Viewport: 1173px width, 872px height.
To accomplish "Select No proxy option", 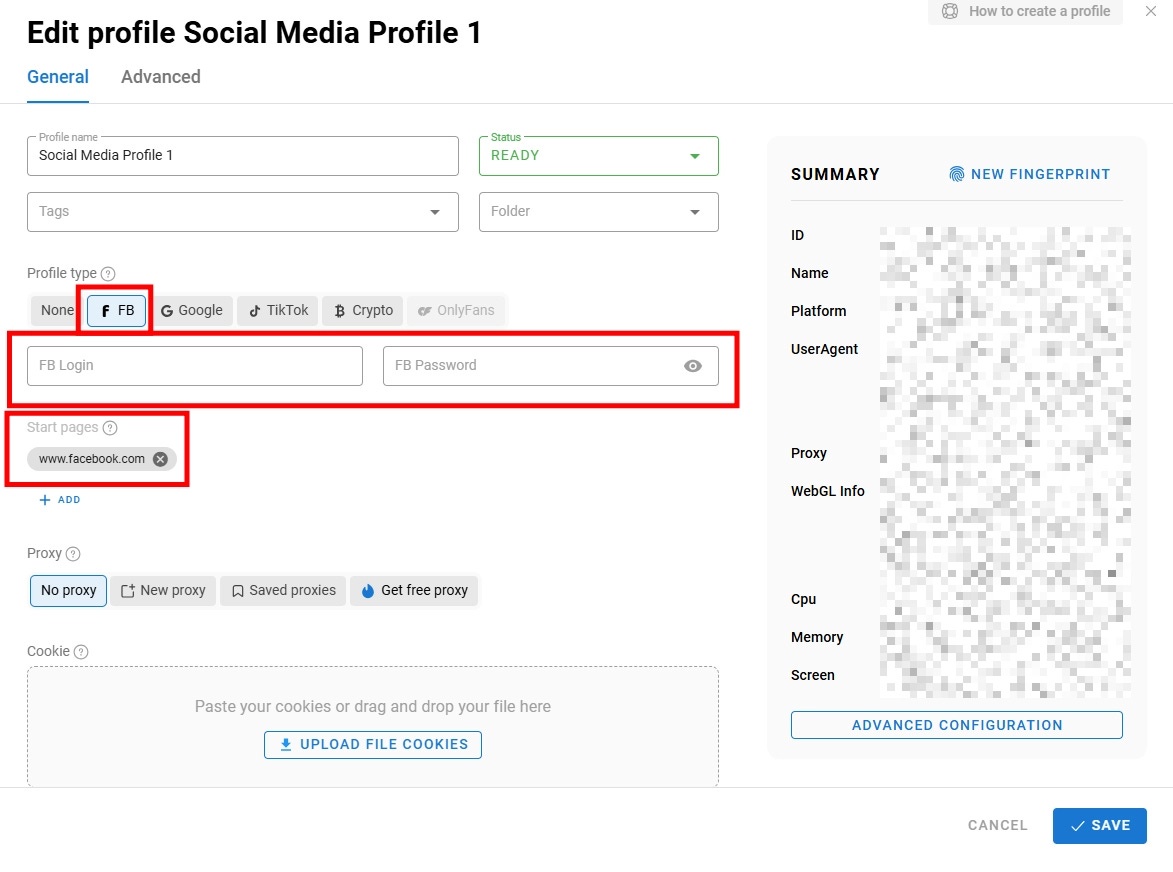I will click(x=67, y=590).
